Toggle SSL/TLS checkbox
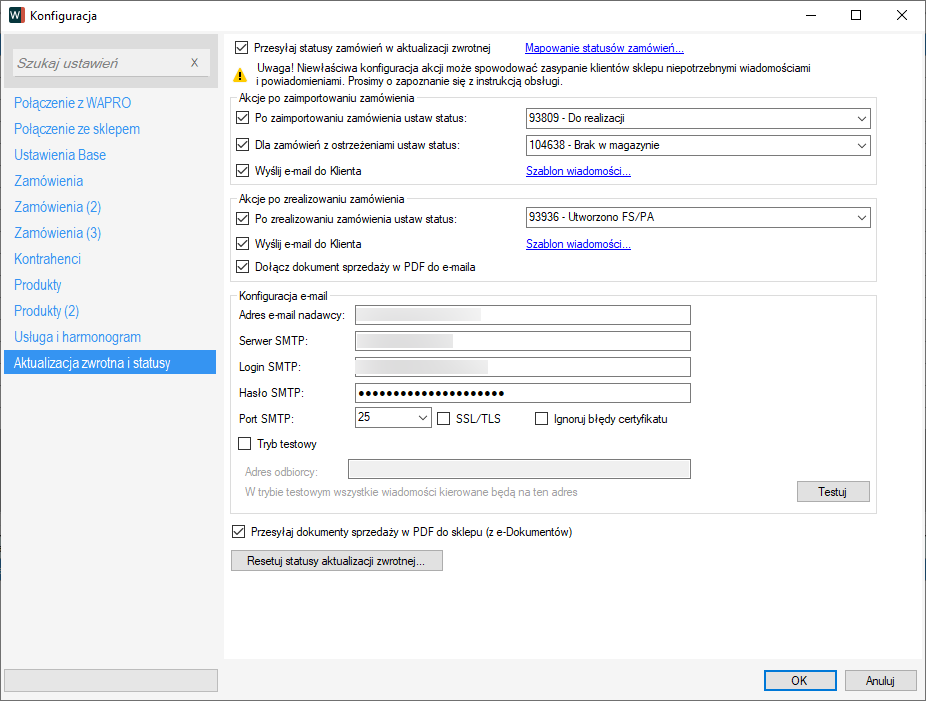The image size is (926, 701). tap(445, 419)
